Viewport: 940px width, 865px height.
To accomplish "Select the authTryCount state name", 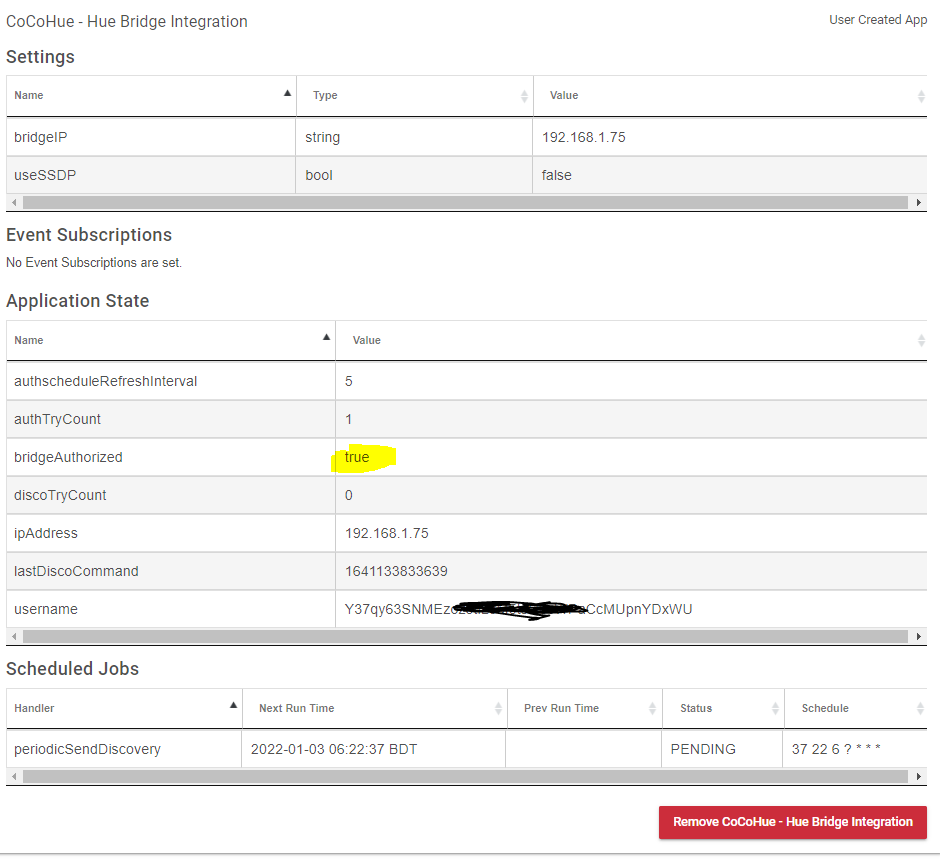I will click(x=58, y=420).
